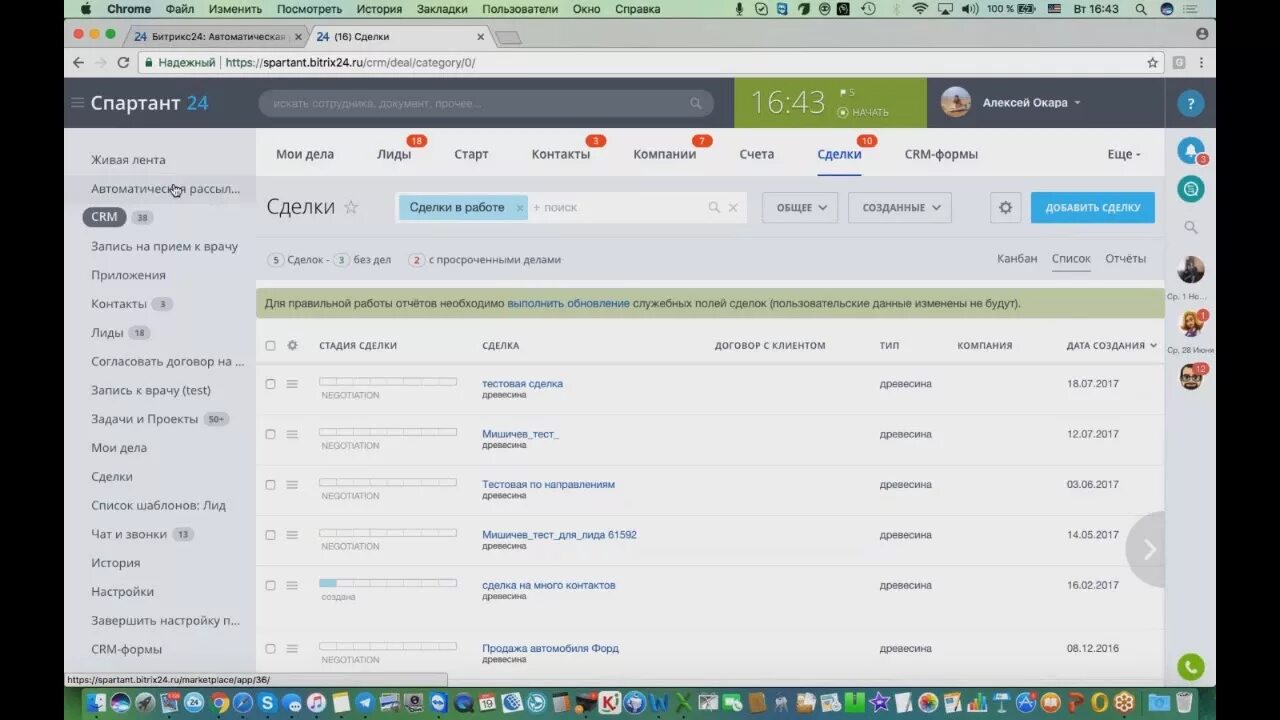
Task: Click the stage bar of тестовая сделка
Action: [388, 381]
